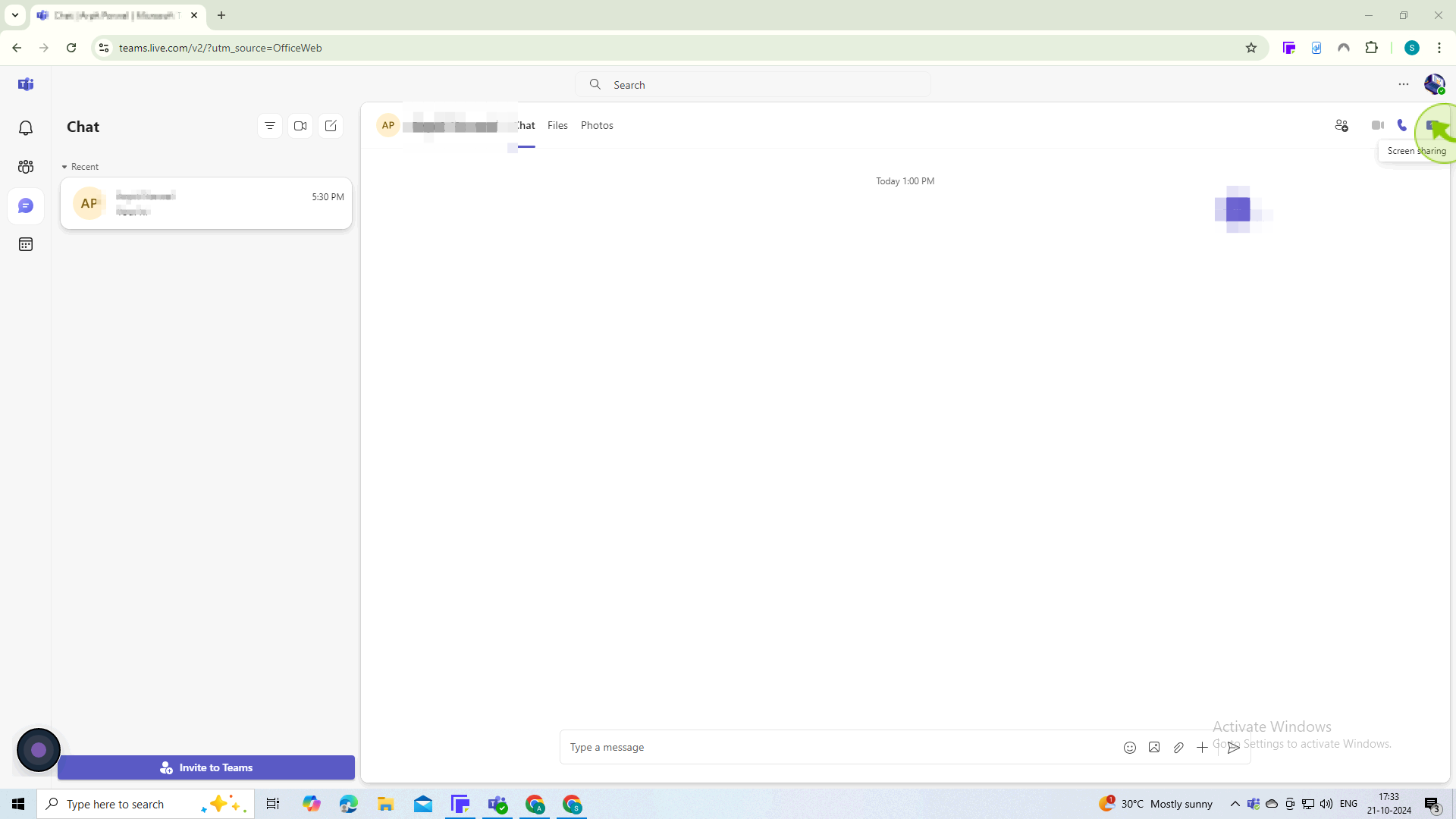This screenshot has height=819, width=1456.
Task: Click the AP avatar in conversation header
Action: pyautogui.click(x=388, y=125)
